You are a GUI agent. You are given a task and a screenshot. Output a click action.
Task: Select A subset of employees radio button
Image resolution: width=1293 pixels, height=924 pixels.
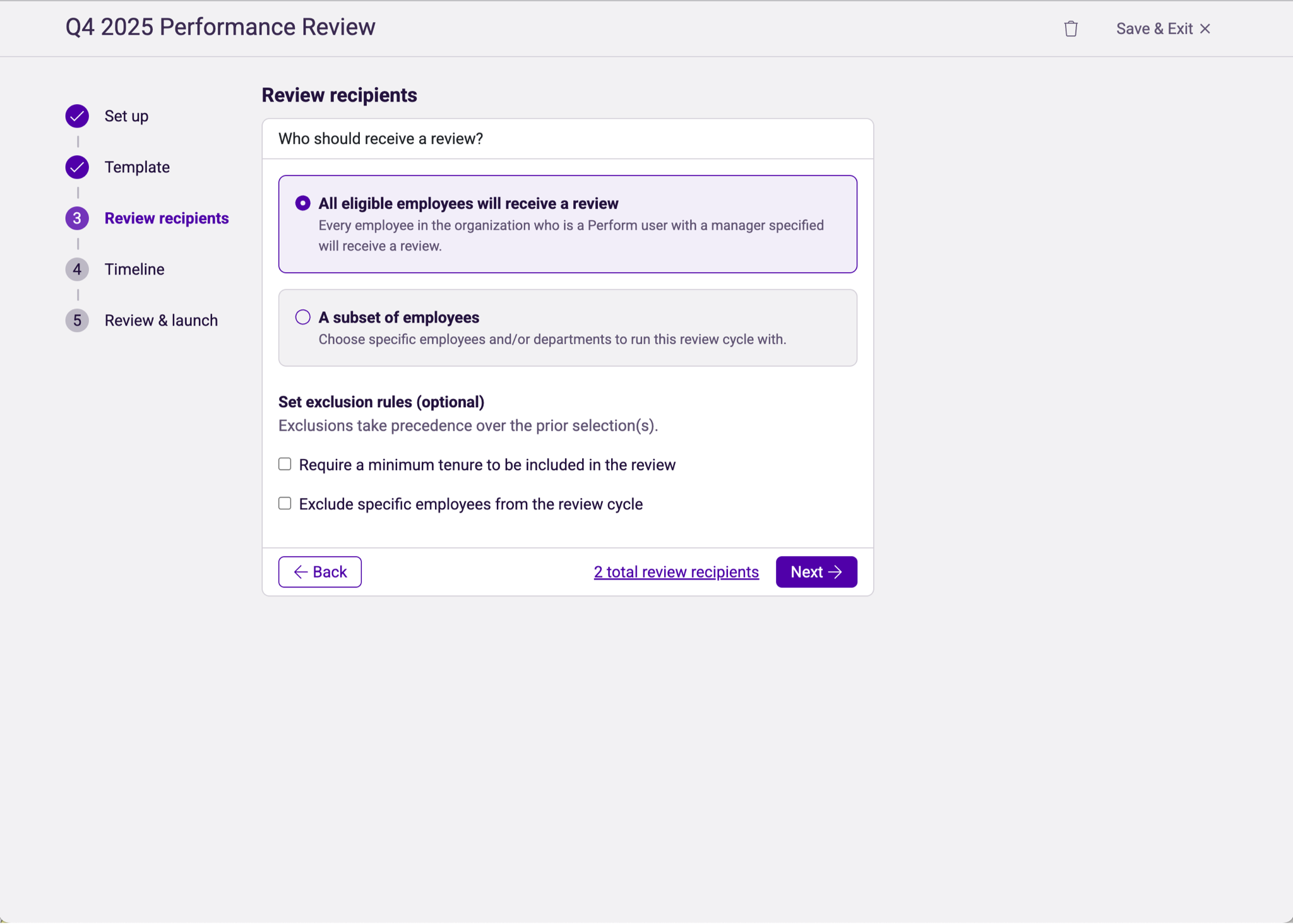[x=303, y=317]
